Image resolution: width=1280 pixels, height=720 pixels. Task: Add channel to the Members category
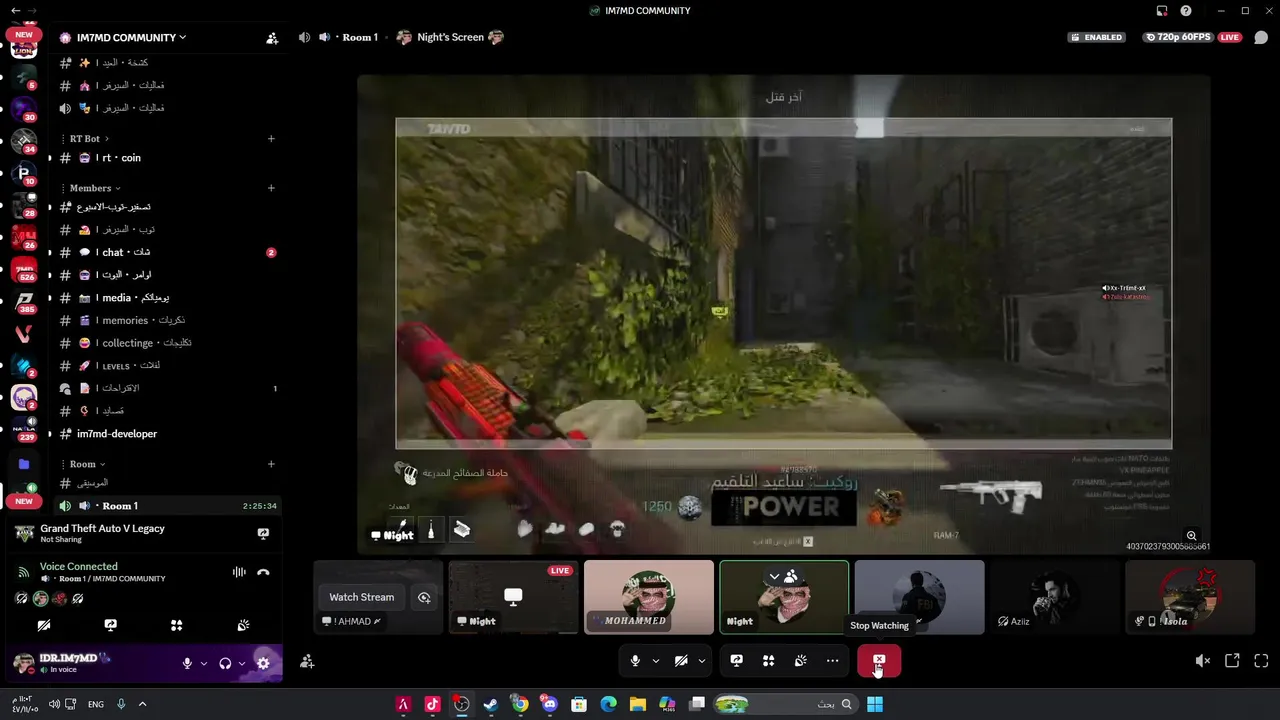(271, 188)
